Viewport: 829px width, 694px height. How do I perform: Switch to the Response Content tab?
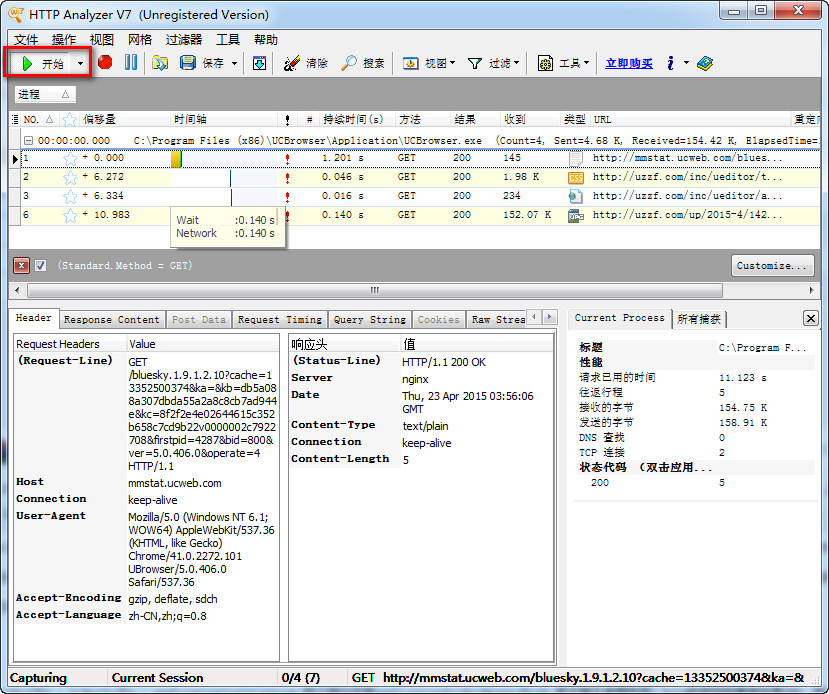point(111,319)
